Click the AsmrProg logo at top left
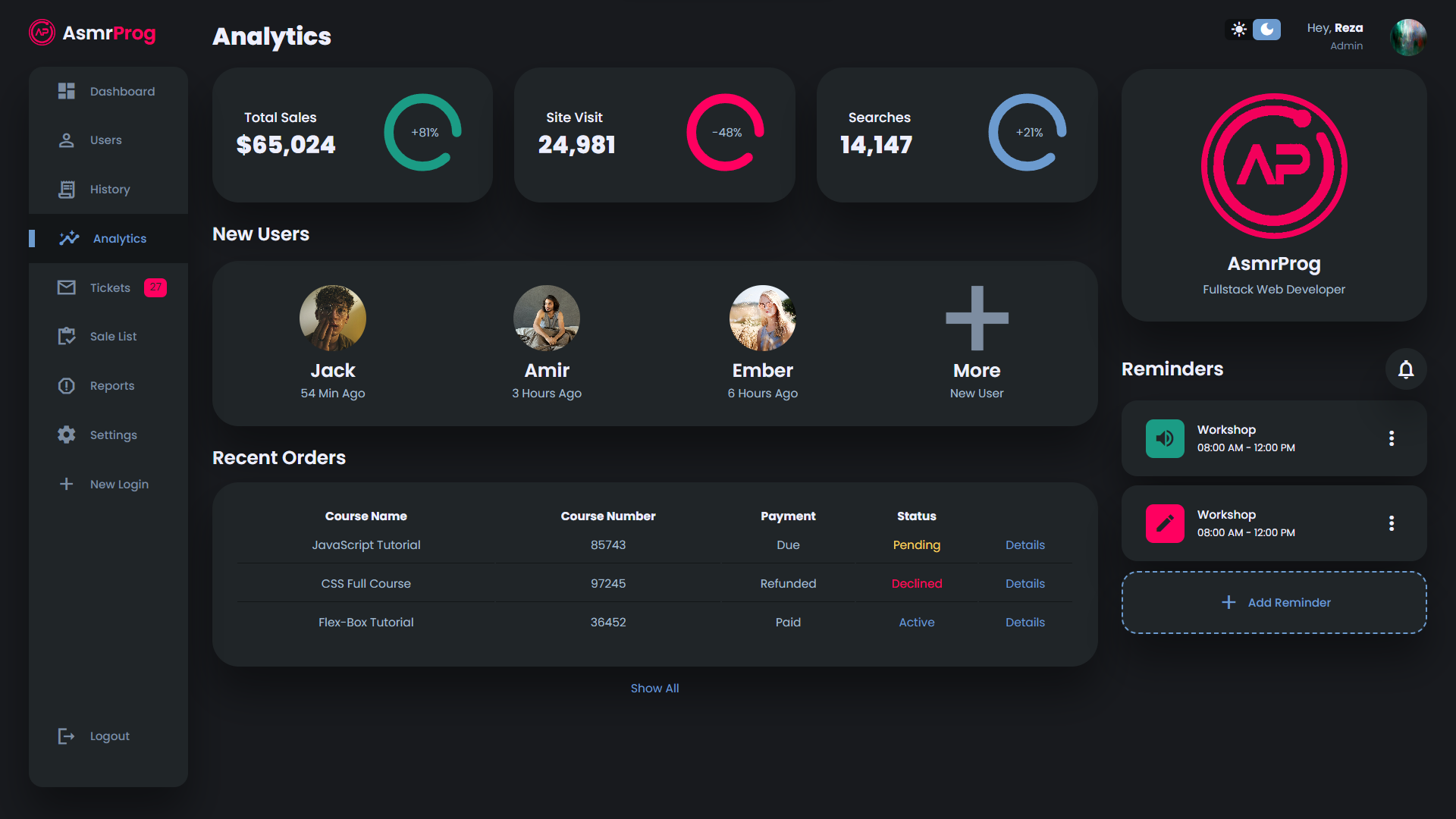Image resolution: width=1456 pixels, height=819 pixels. pyautogui.click(x=42, y=33)
